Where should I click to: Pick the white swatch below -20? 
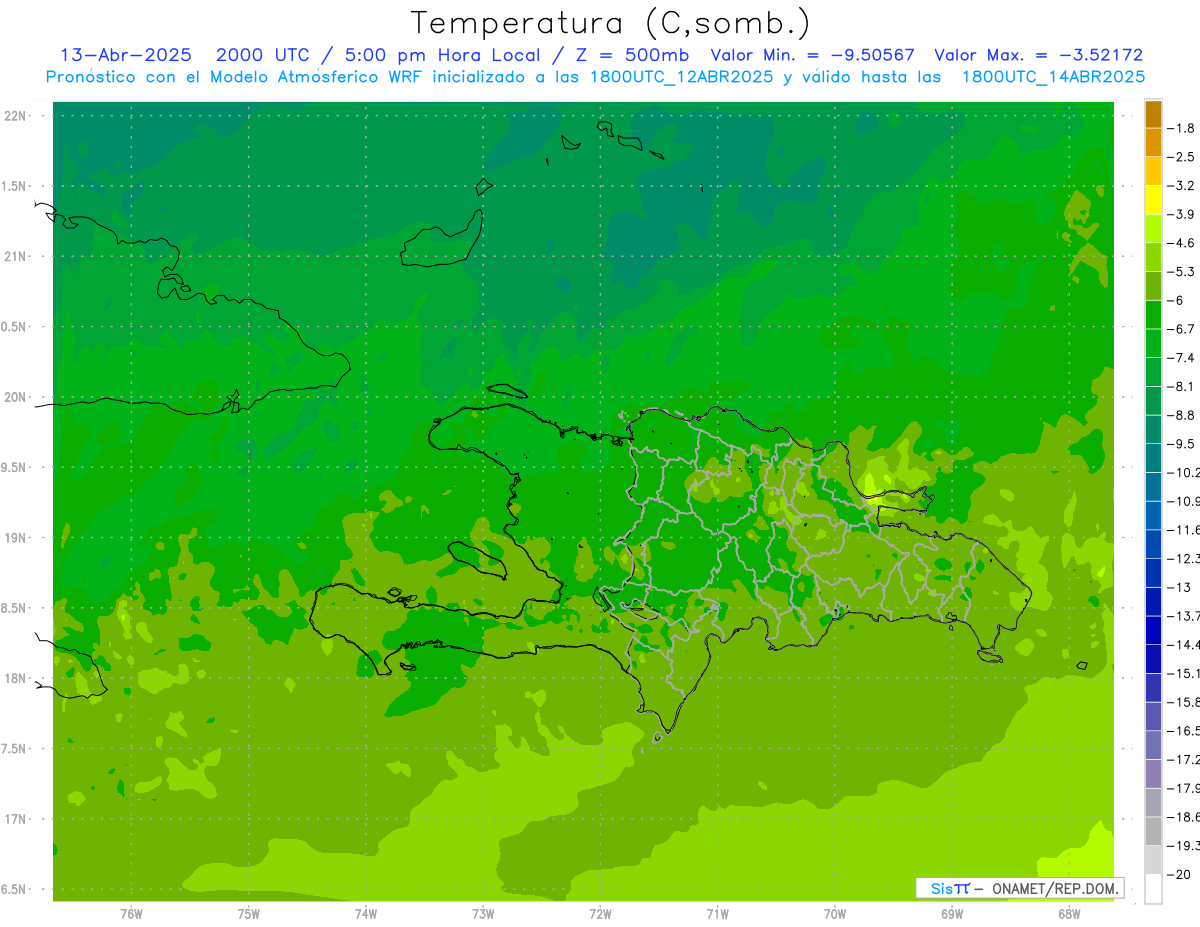(1153, 888)
